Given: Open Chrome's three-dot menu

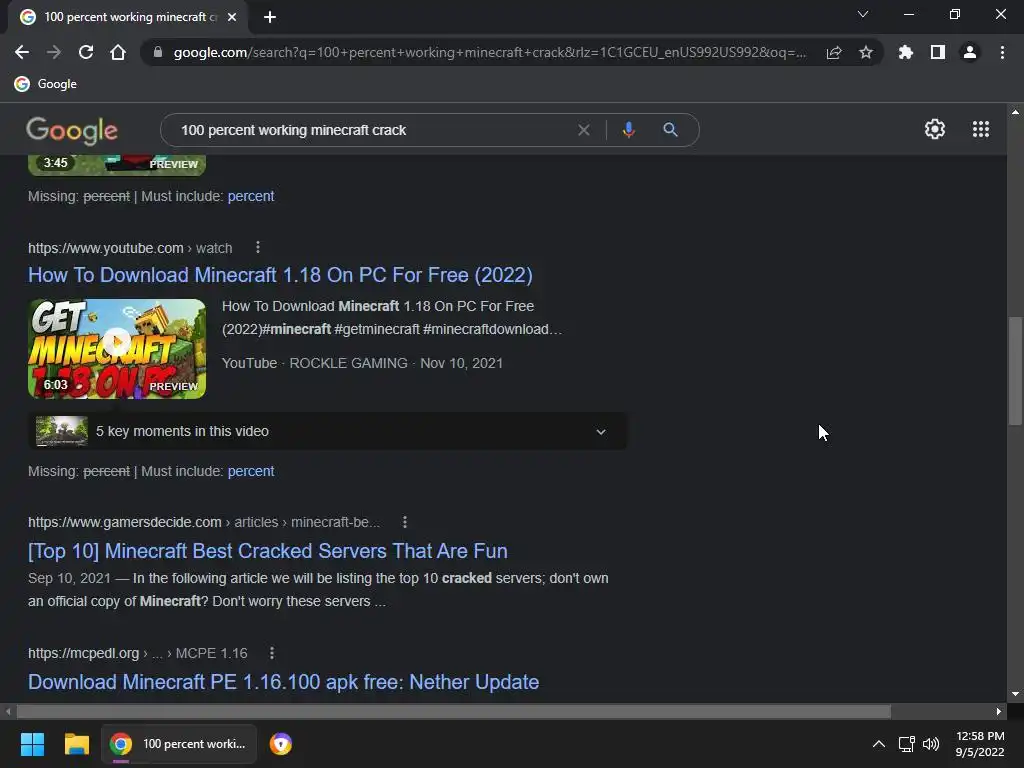Looking at the screenshot, I should click(x=1002, y=52).
